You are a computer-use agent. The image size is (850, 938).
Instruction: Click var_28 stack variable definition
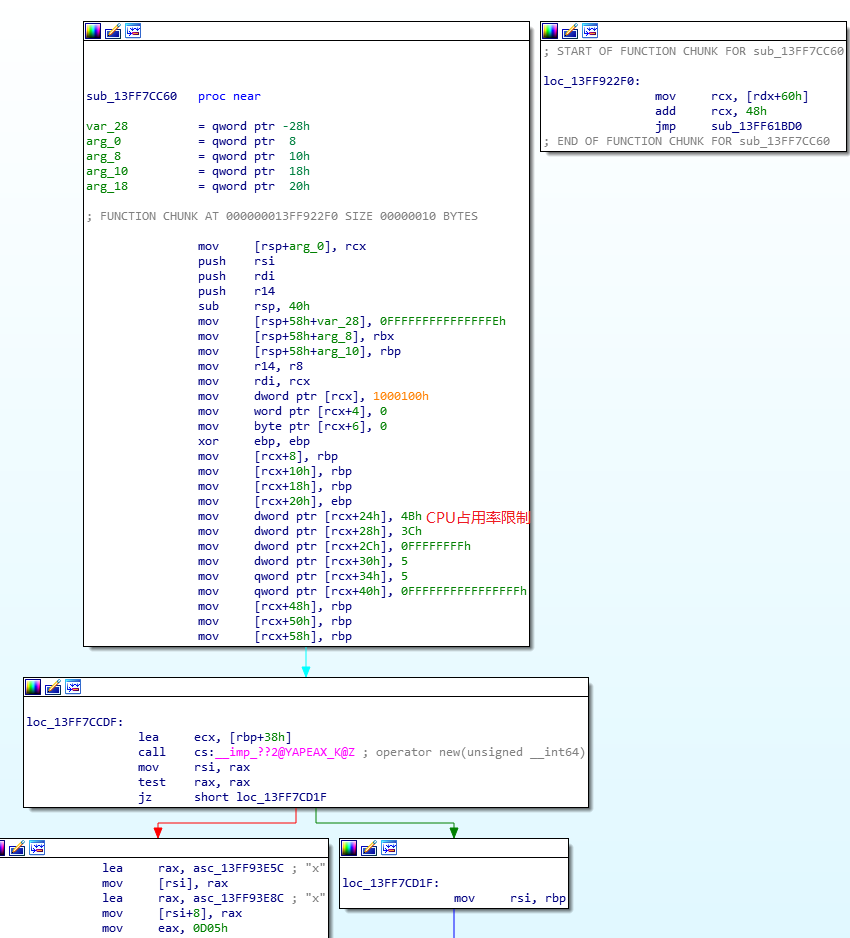click(x=198, y=126)
